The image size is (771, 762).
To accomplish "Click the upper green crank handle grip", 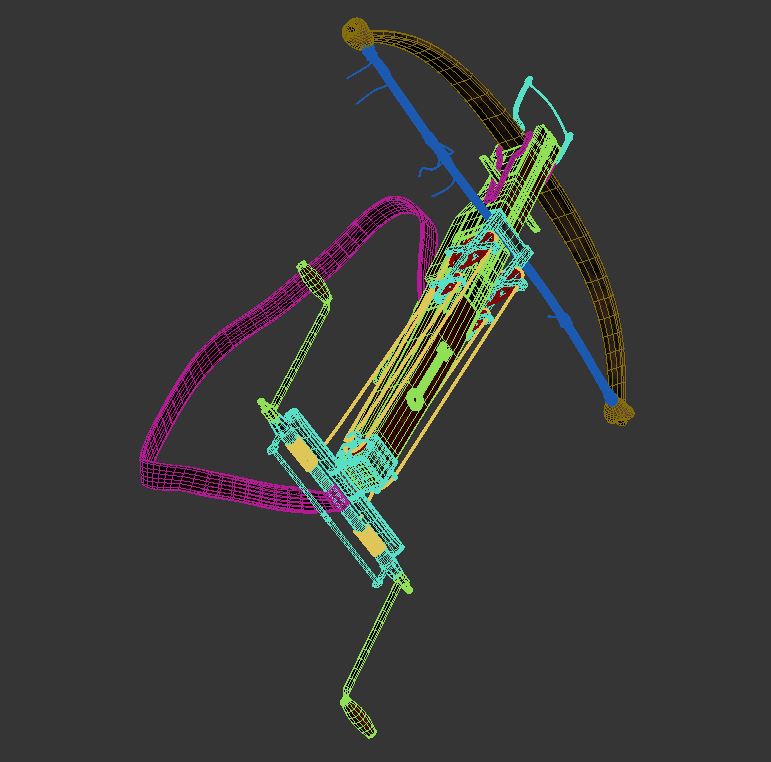I will pos(313,282).
